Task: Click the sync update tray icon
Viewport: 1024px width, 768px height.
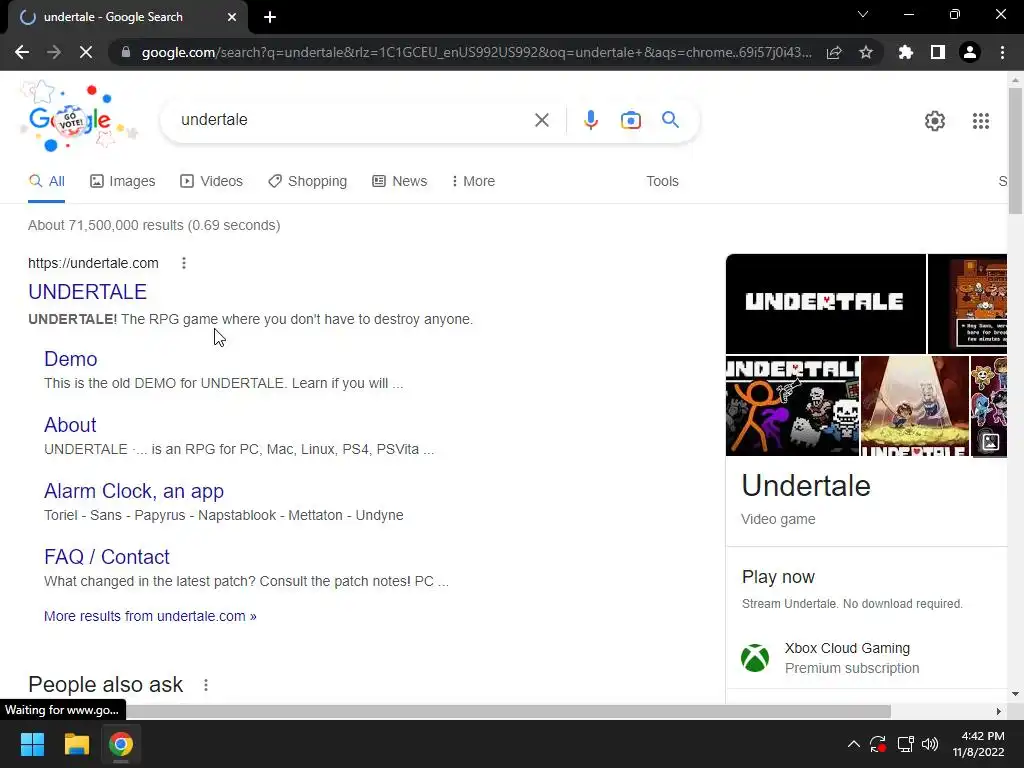Action: click(x=878, y=744)
